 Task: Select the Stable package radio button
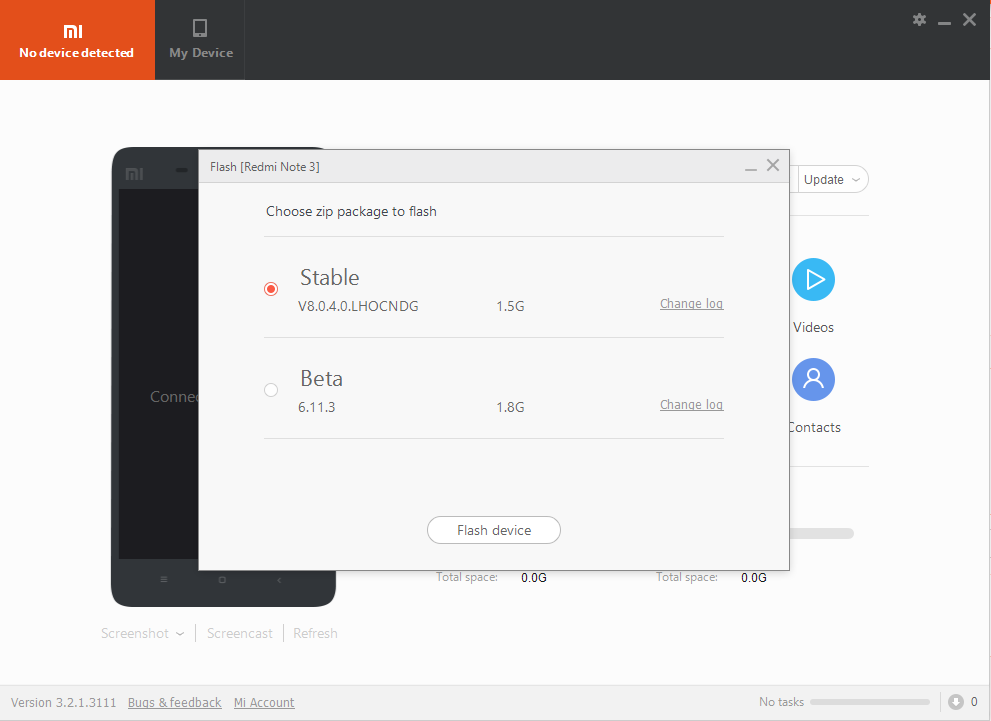pos(271,289)
